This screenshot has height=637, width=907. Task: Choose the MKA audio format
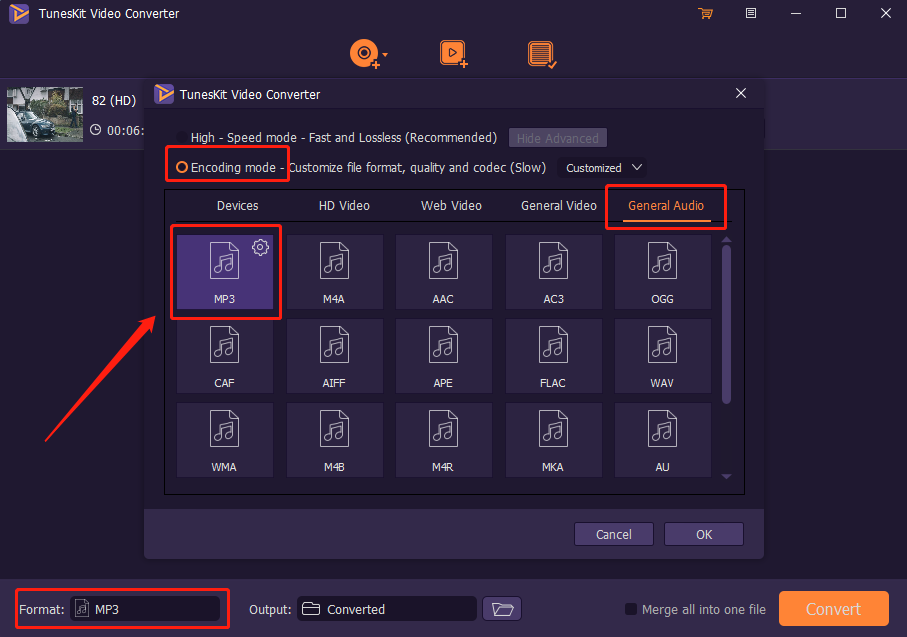[x=554, y=440]
